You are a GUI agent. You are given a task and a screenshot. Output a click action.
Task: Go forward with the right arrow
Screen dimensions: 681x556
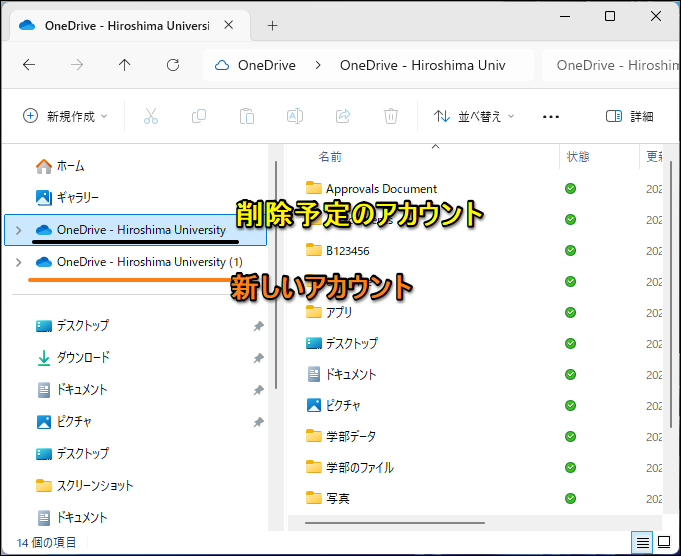77,65
